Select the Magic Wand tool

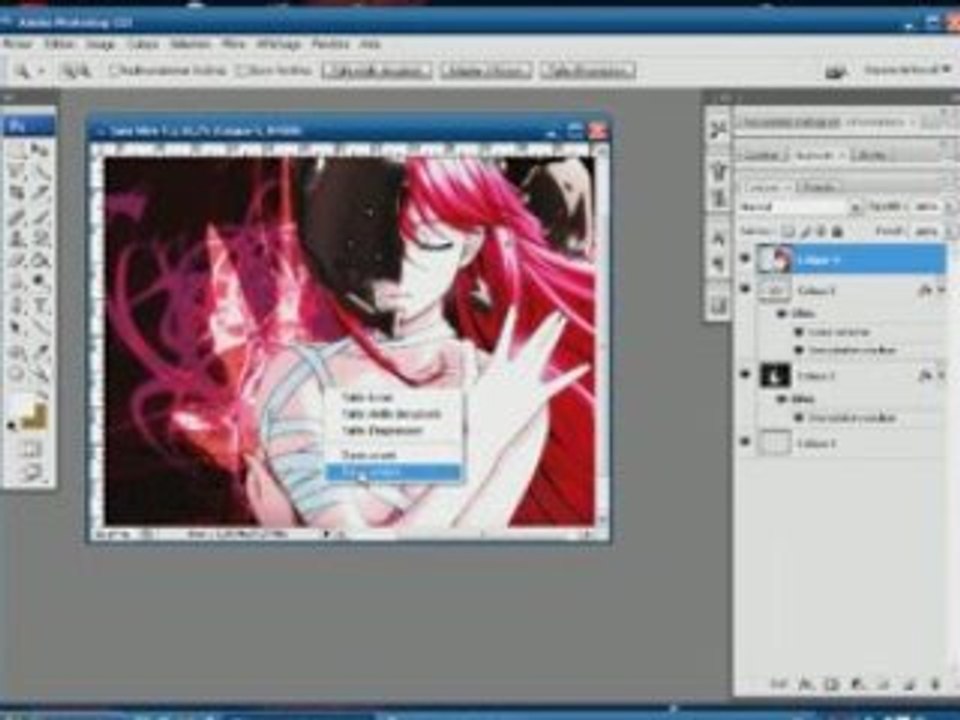click(x=40, y=172)
